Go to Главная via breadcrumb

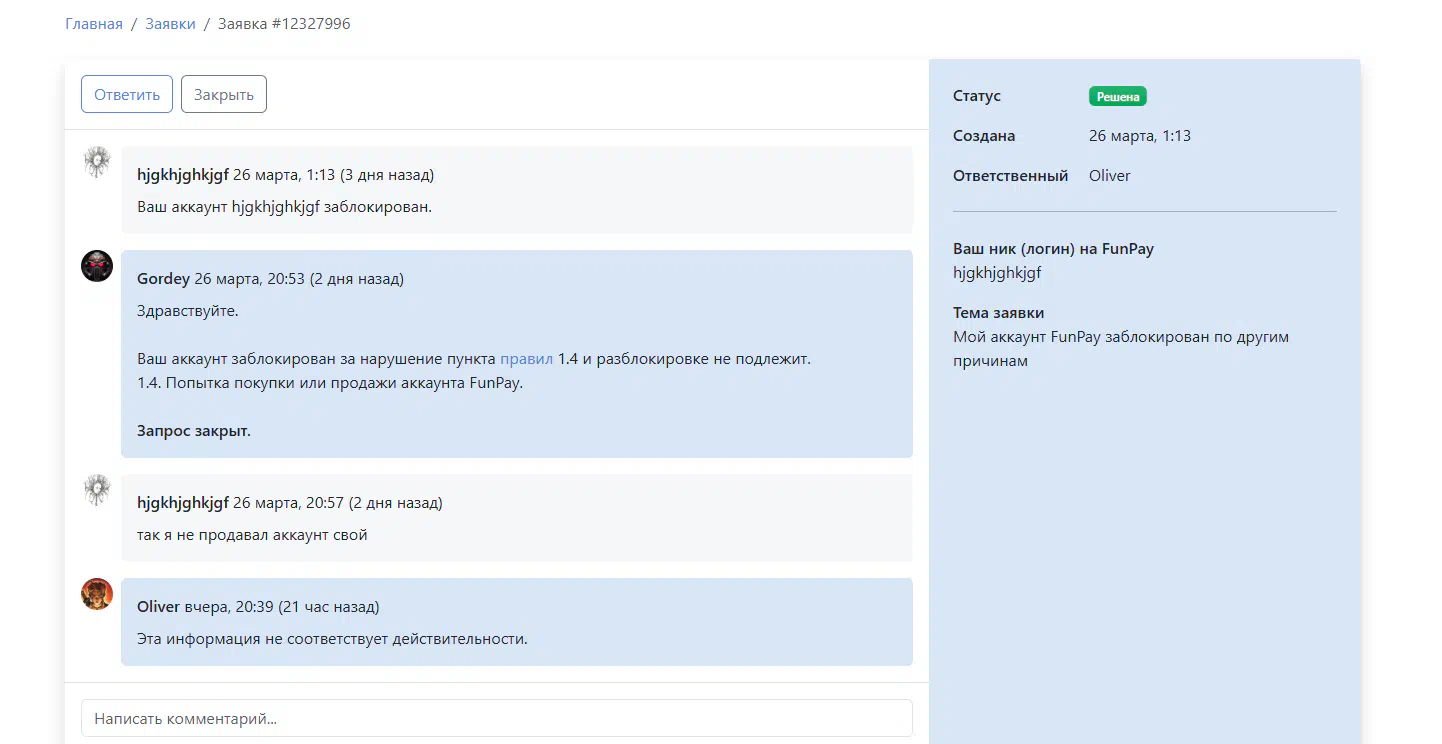(94, 23)
